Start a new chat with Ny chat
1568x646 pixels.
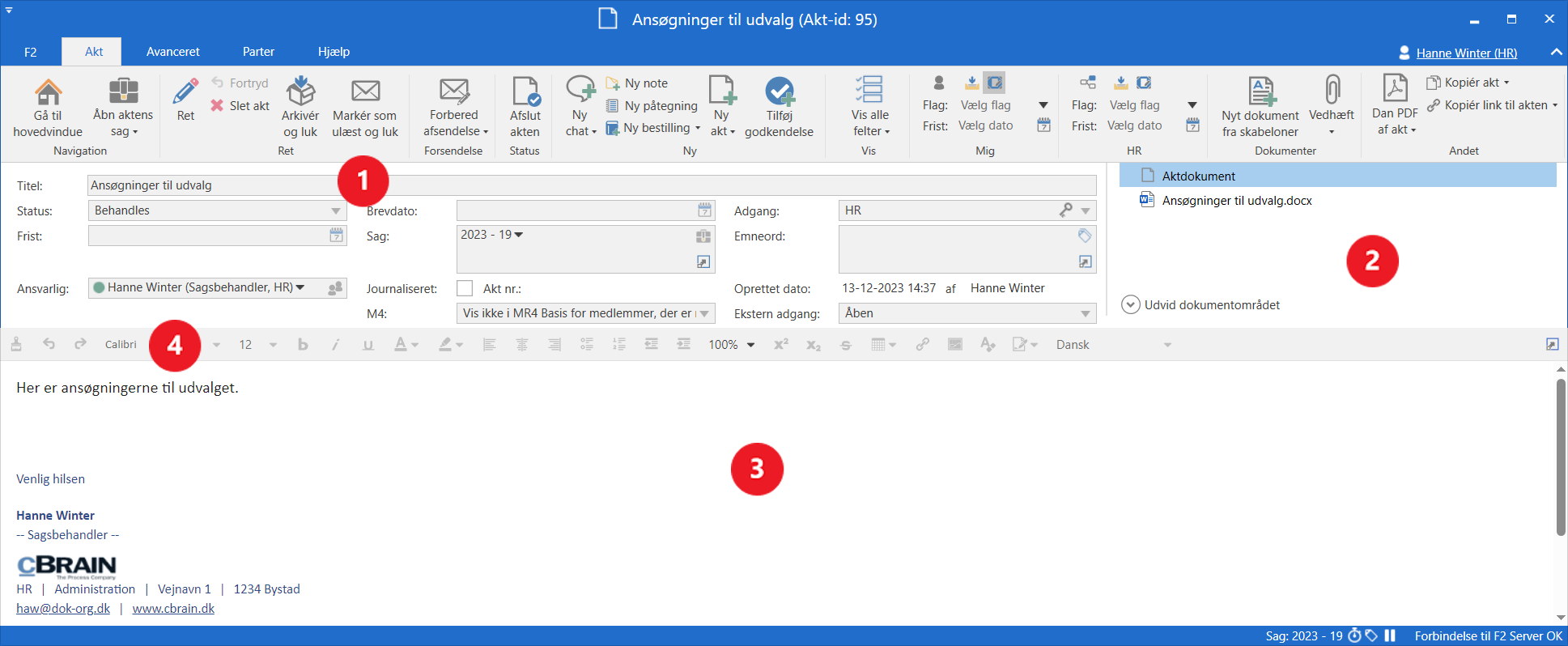pos(580,108)
